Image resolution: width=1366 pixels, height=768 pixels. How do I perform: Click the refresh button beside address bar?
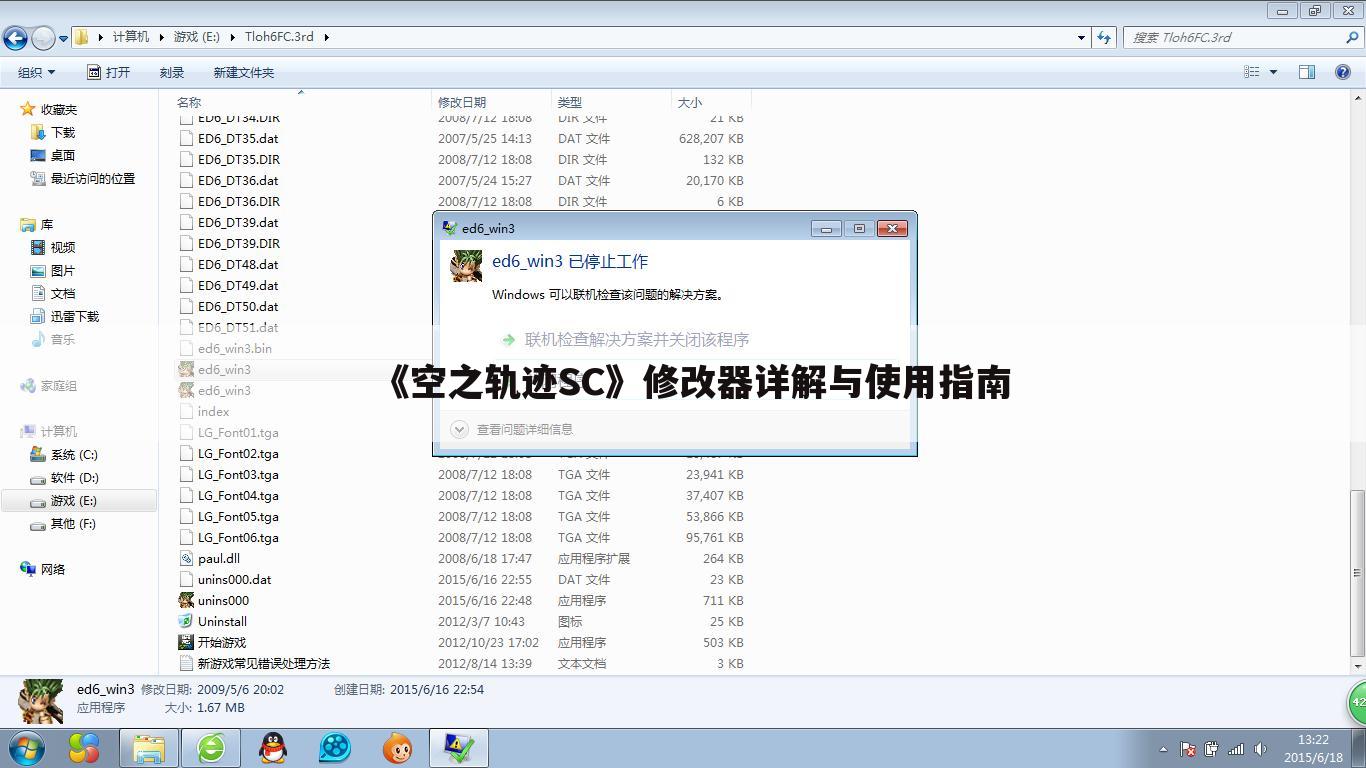click(x=1104, y=37)
